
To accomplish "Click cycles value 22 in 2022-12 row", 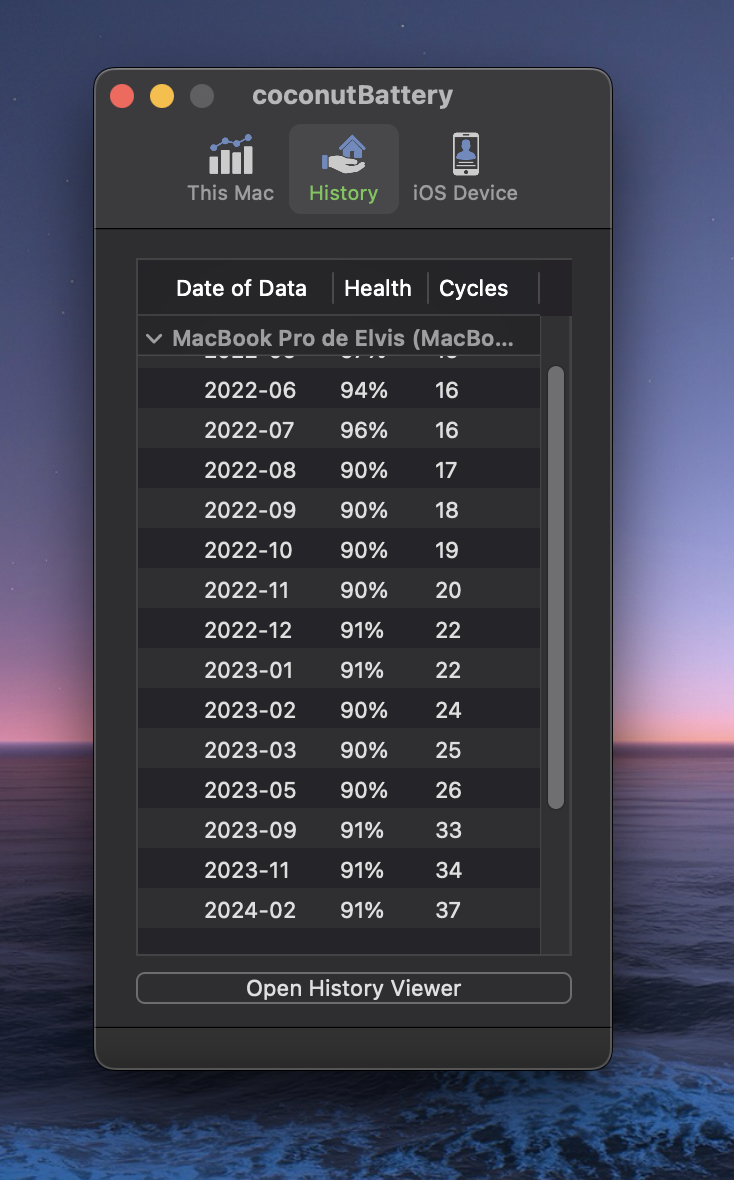I will coord(448,630).
